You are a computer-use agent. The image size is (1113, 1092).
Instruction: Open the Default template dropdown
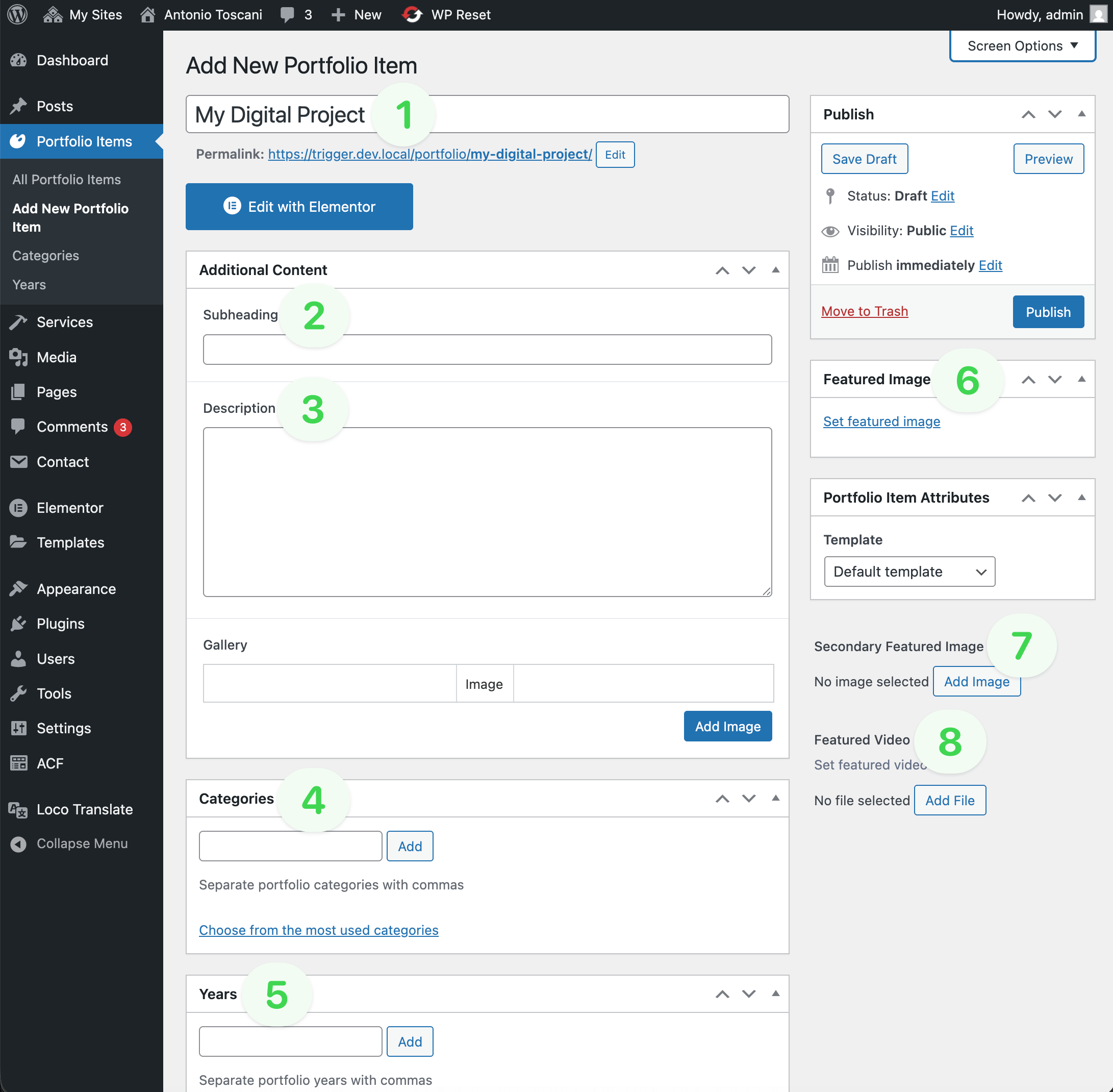(909, 571)
